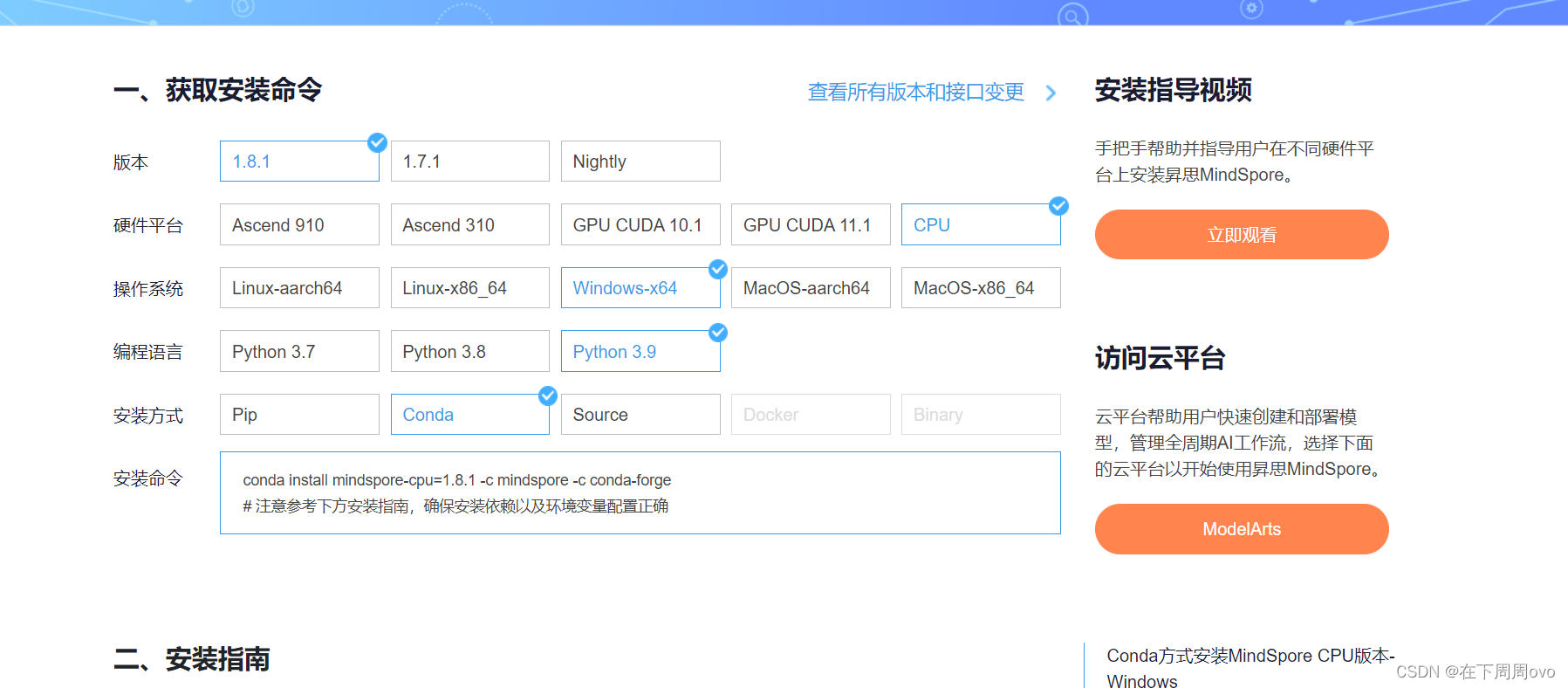Screen dimensions: 1568x688
Task: Click the 一、获取安装命令 heading
Action: pyautogui.click(x=218, y=90)
